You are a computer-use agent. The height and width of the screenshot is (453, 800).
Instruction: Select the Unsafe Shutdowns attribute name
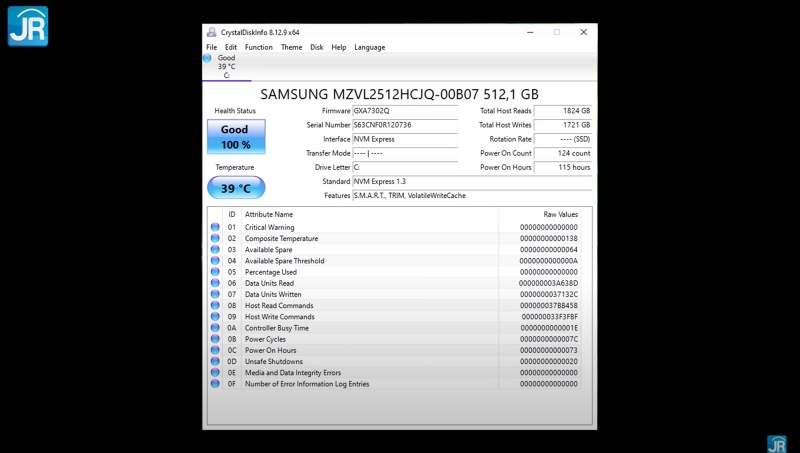point(273,361)
